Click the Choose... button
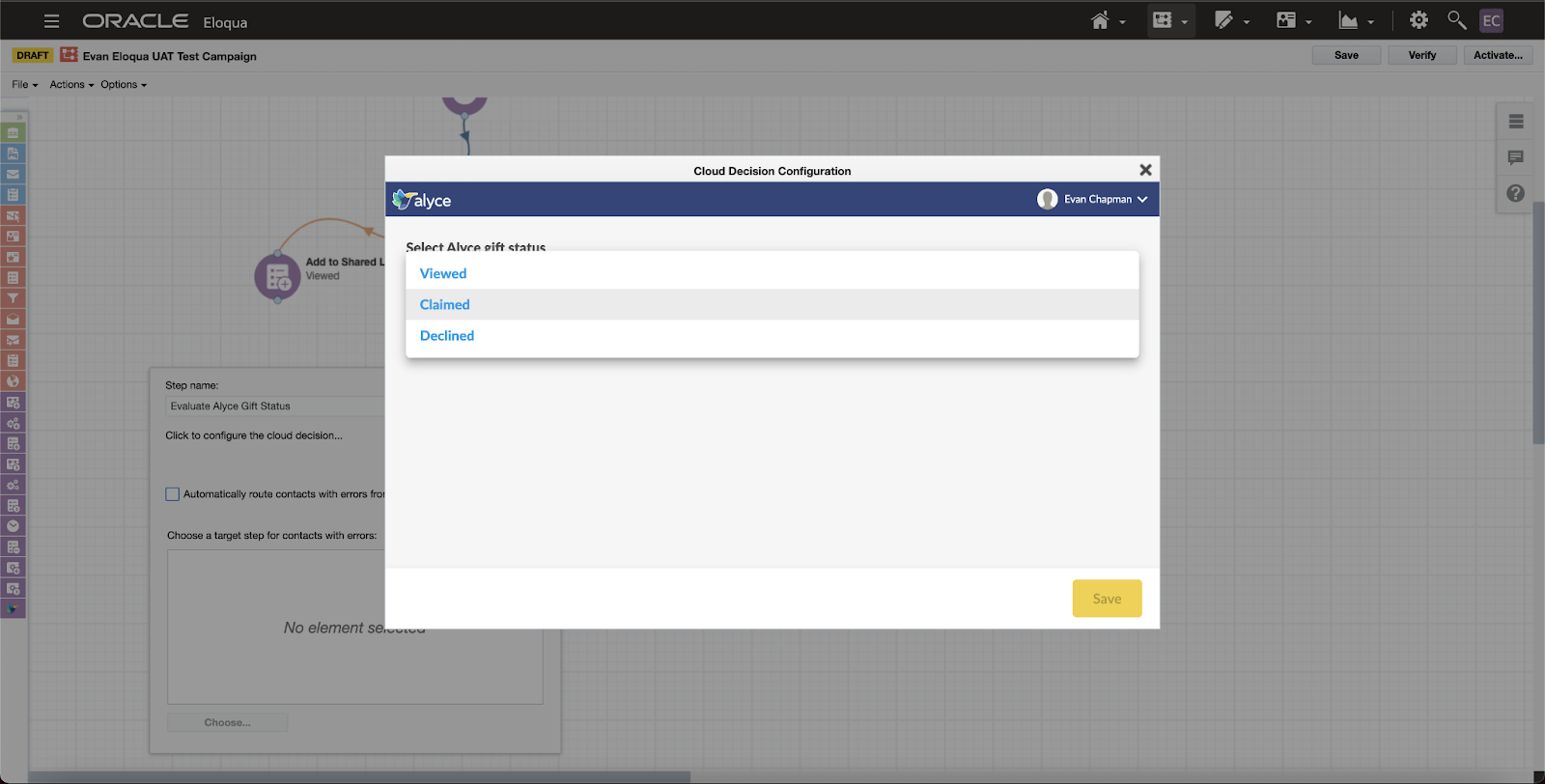The width and height of the screenshot is (1545, 784). [x=228, y=722]
